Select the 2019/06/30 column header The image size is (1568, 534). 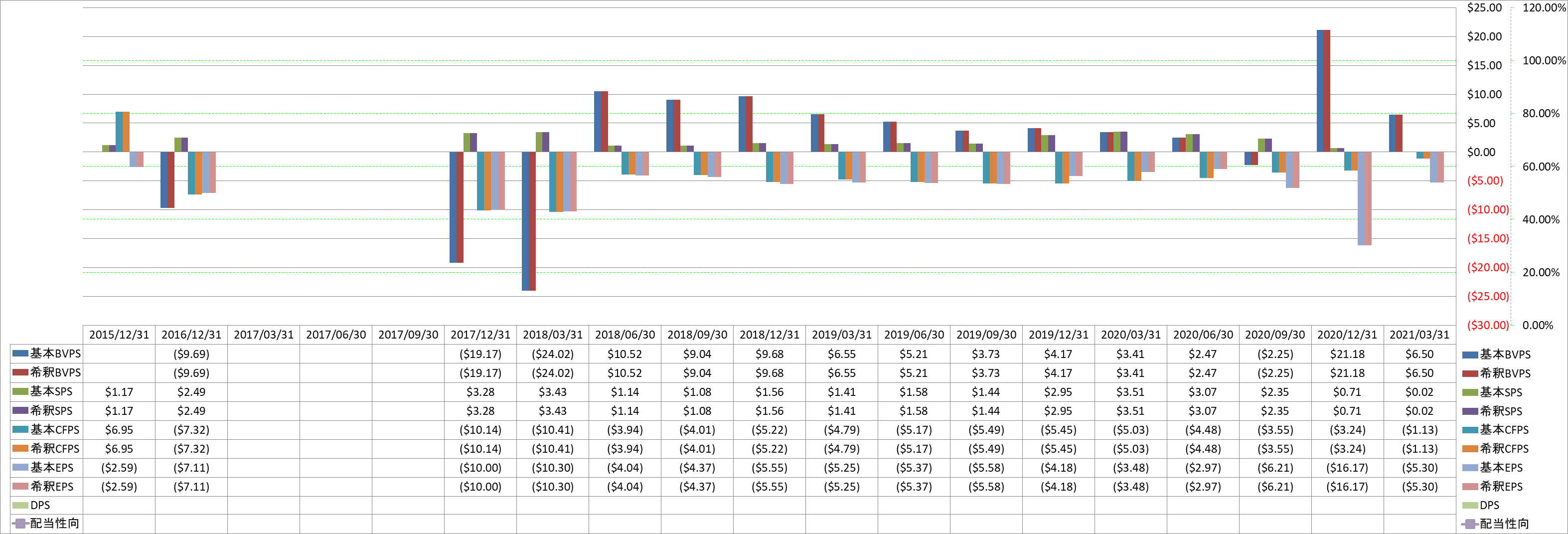(x=914, y=335)
